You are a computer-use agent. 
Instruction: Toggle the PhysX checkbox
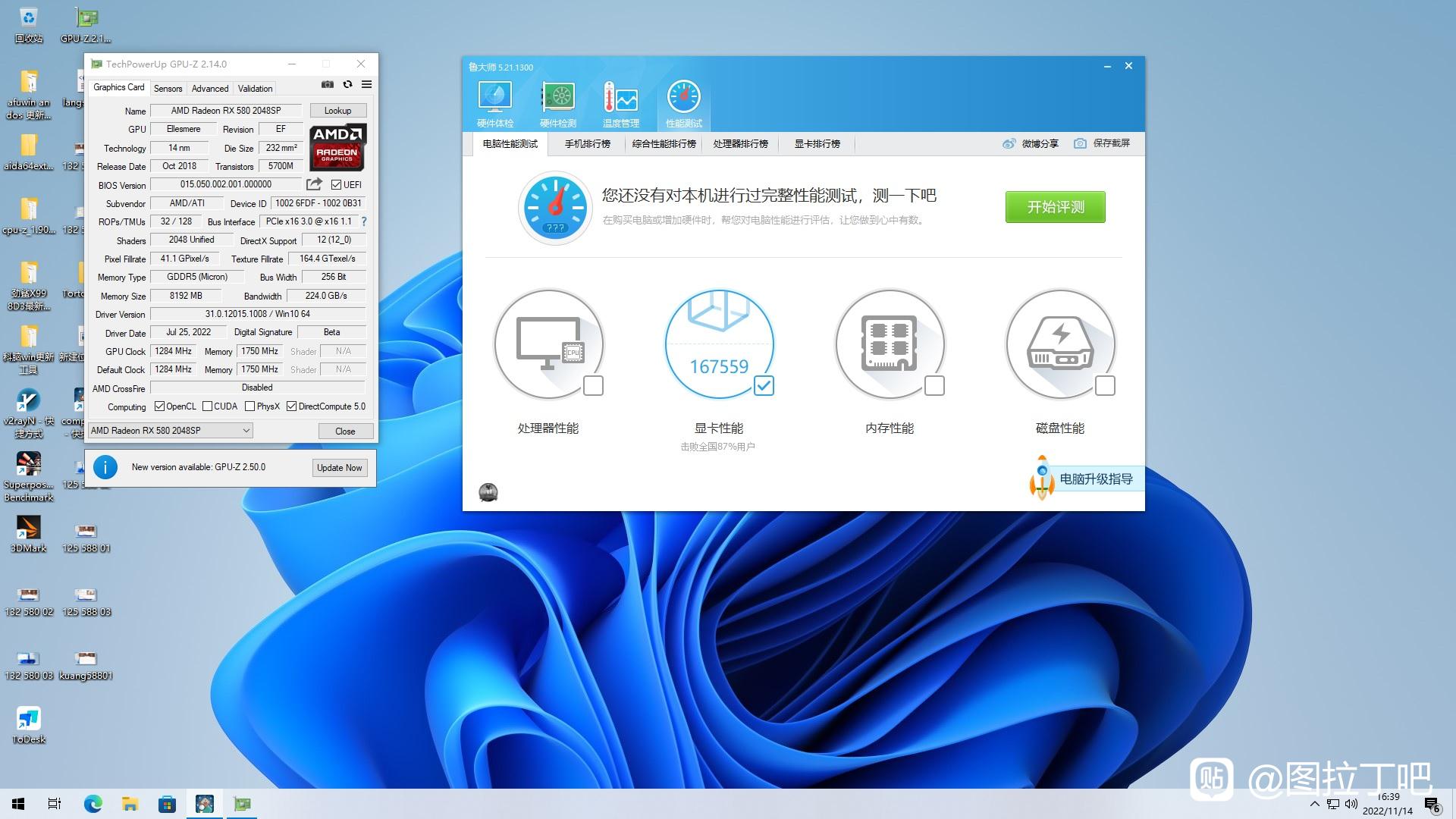click(x=249, y=406)
